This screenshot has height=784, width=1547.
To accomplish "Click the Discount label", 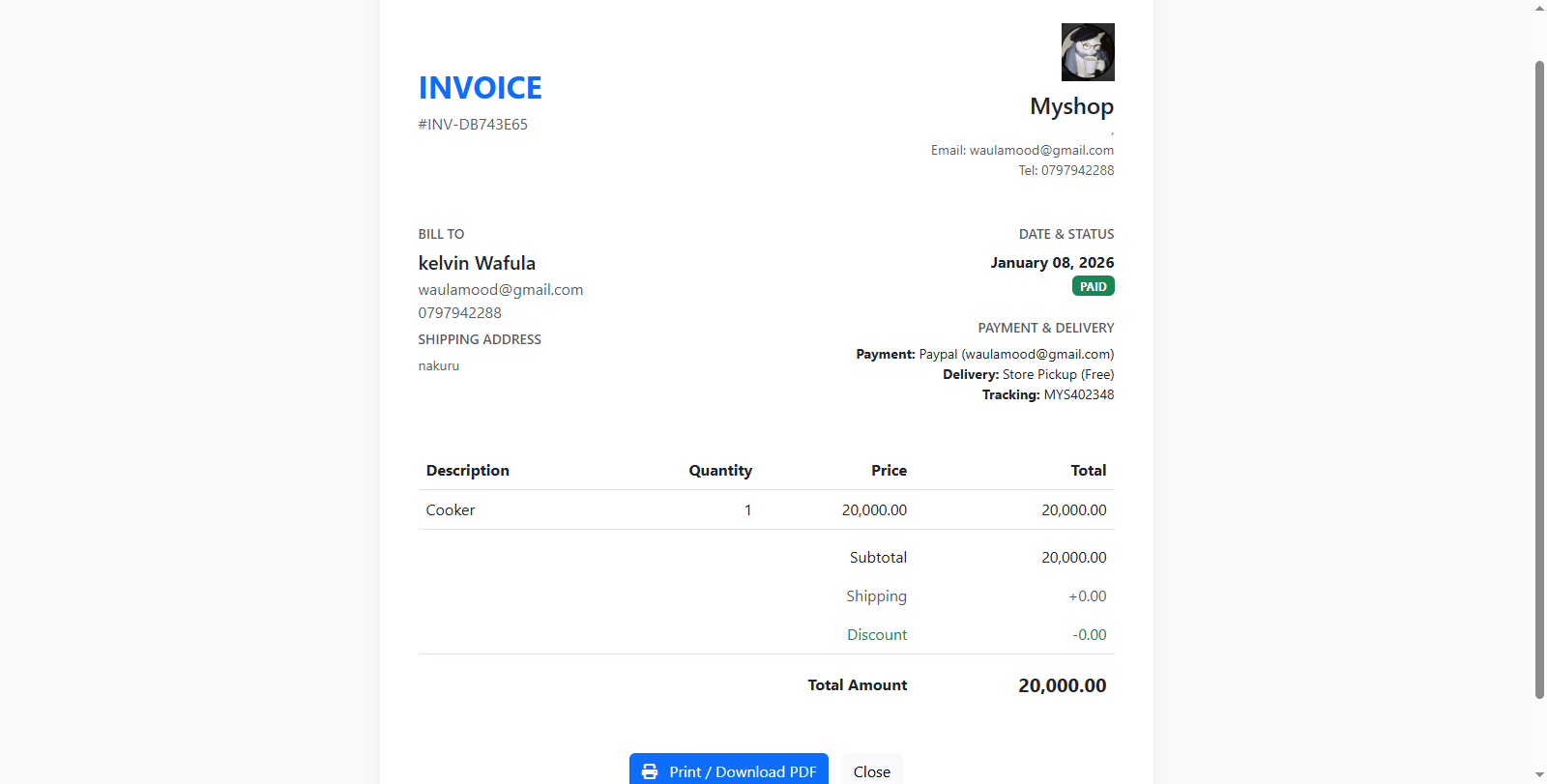I will coord(877,635).
